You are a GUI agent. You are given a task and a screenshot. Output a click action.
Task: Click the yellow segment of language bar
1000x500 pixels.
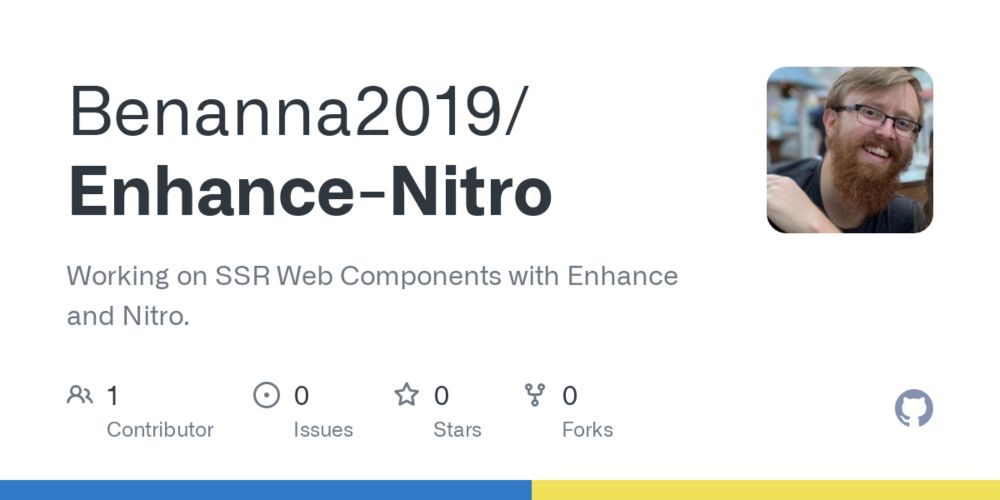[766, 490]
